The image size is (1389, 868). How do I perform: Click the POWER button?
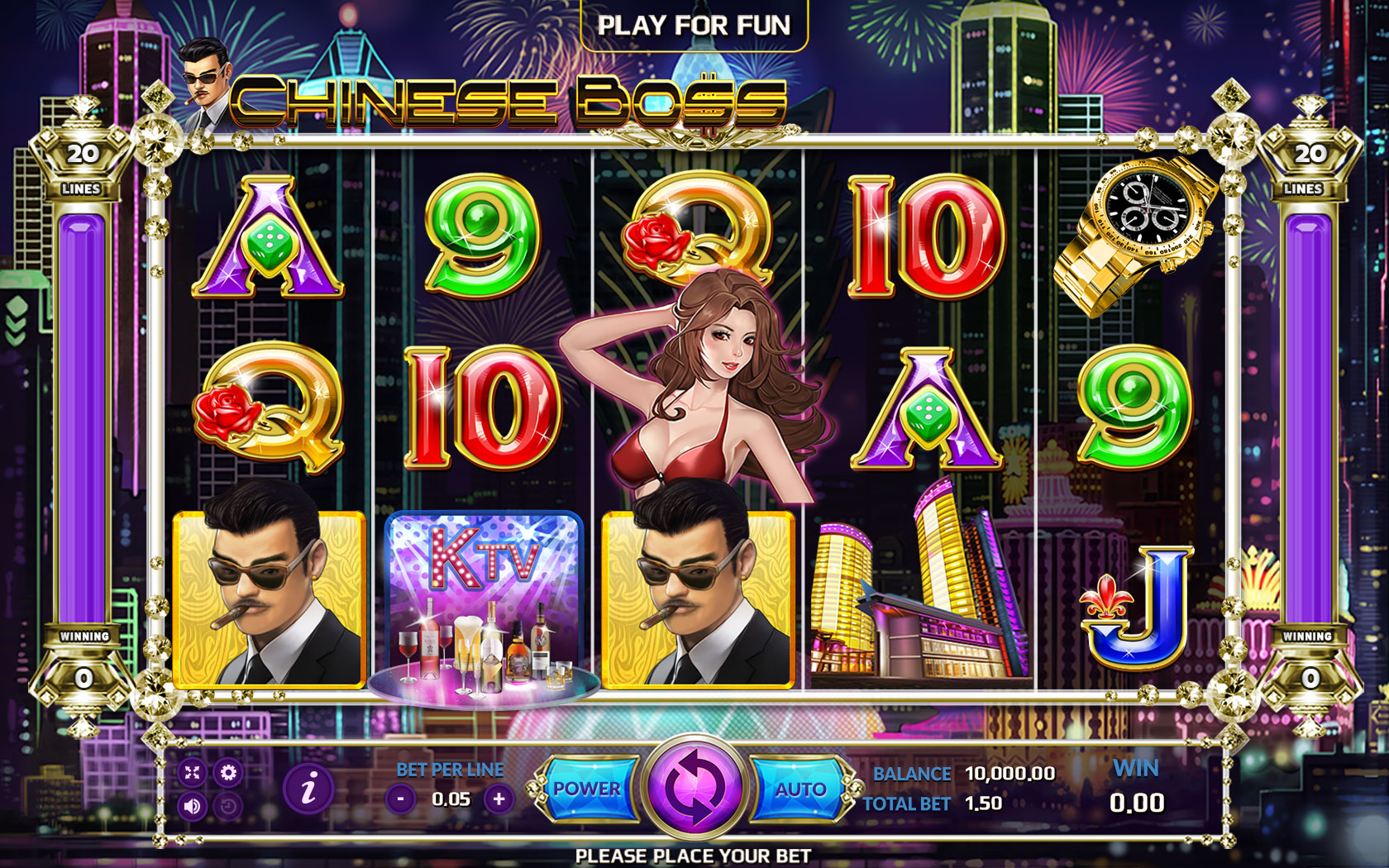click(587, 789)
